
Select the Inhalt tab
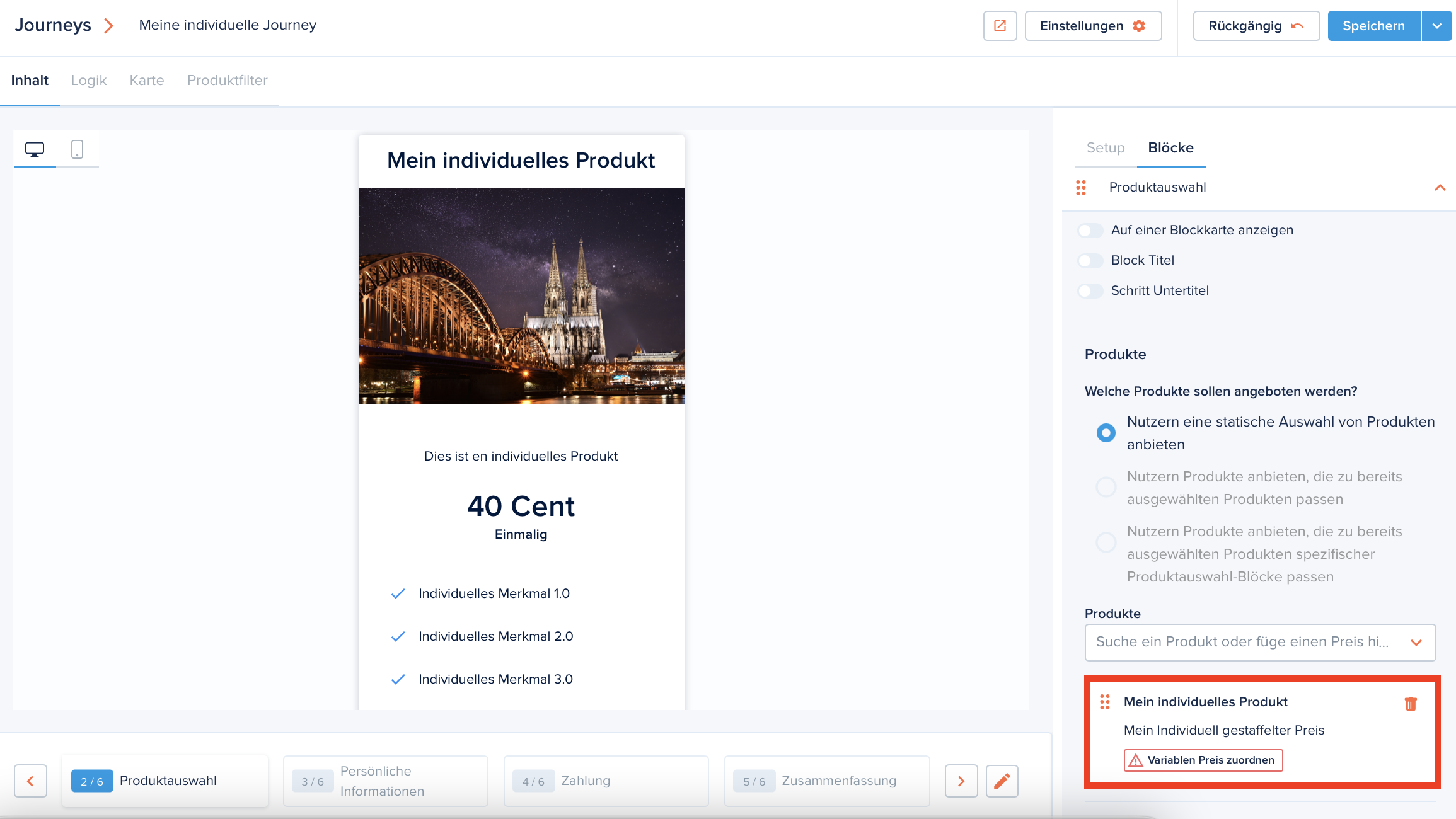[30, 81]
